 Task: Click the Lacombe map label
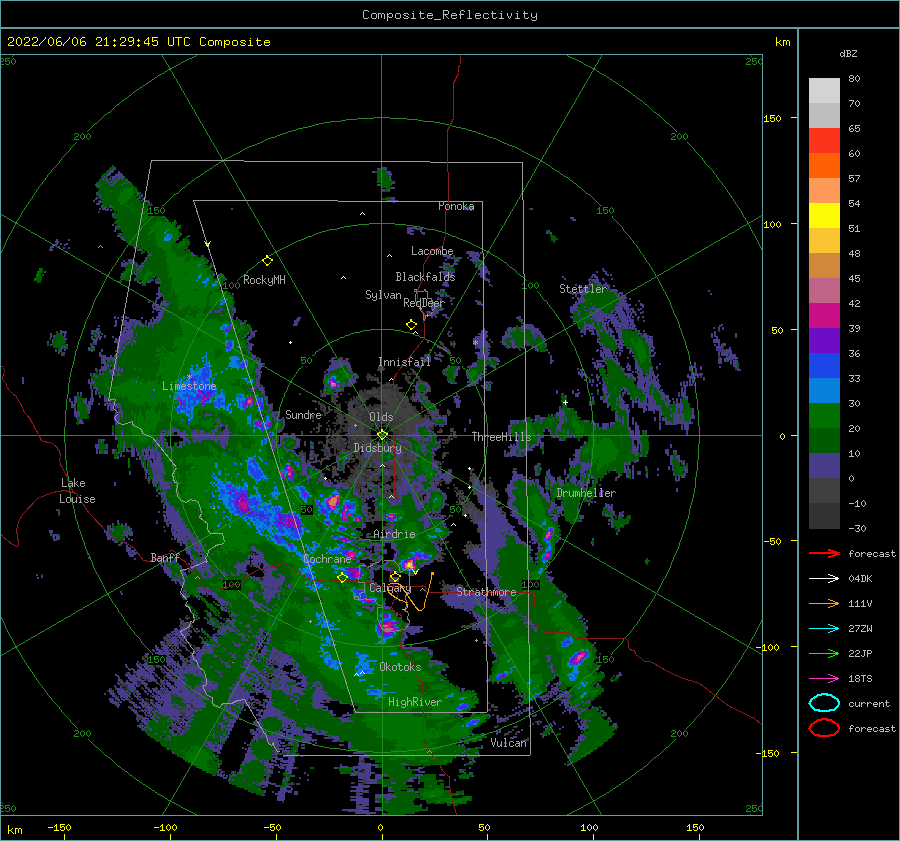point(432,251)
